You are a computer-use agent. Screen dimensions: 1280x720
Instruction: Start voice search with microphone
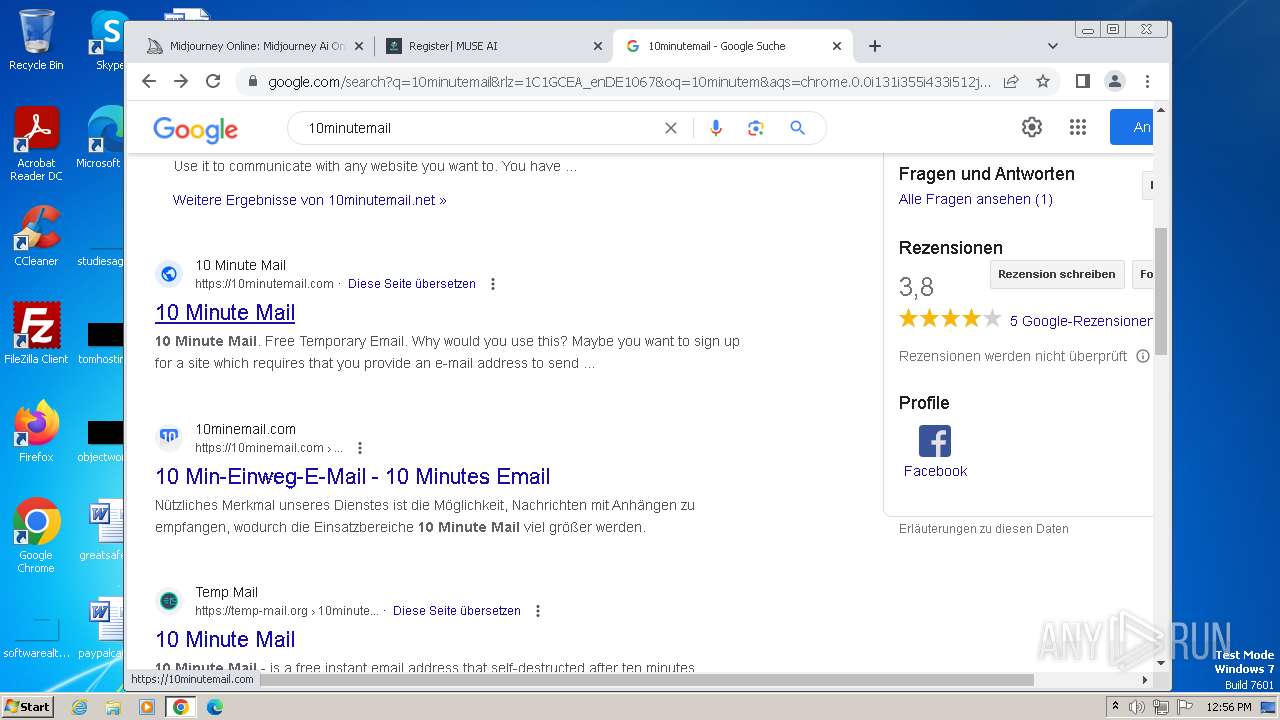point(715,128)
